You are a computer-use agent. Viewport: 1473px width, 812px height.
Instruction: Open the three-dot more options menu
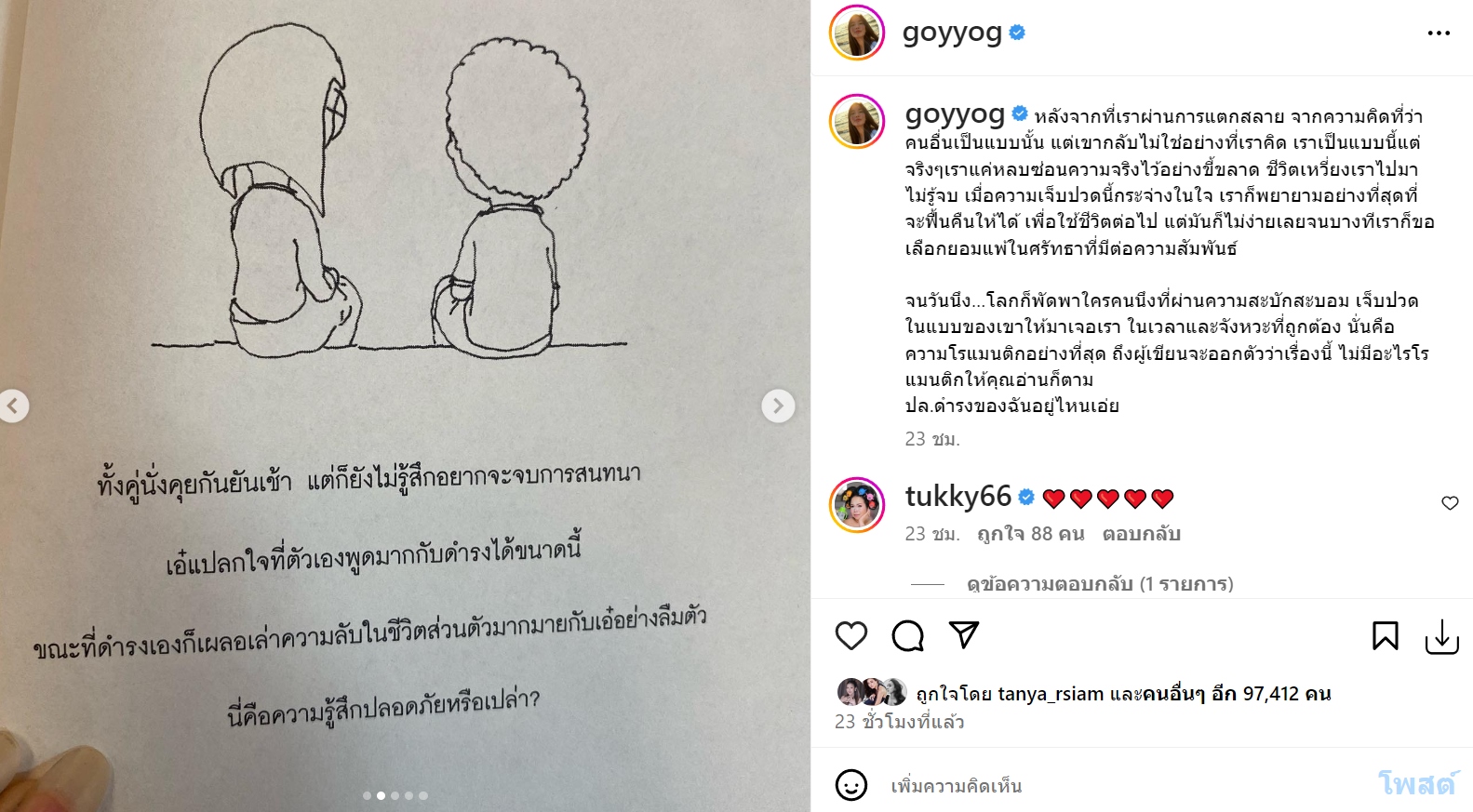point(1439,33)
